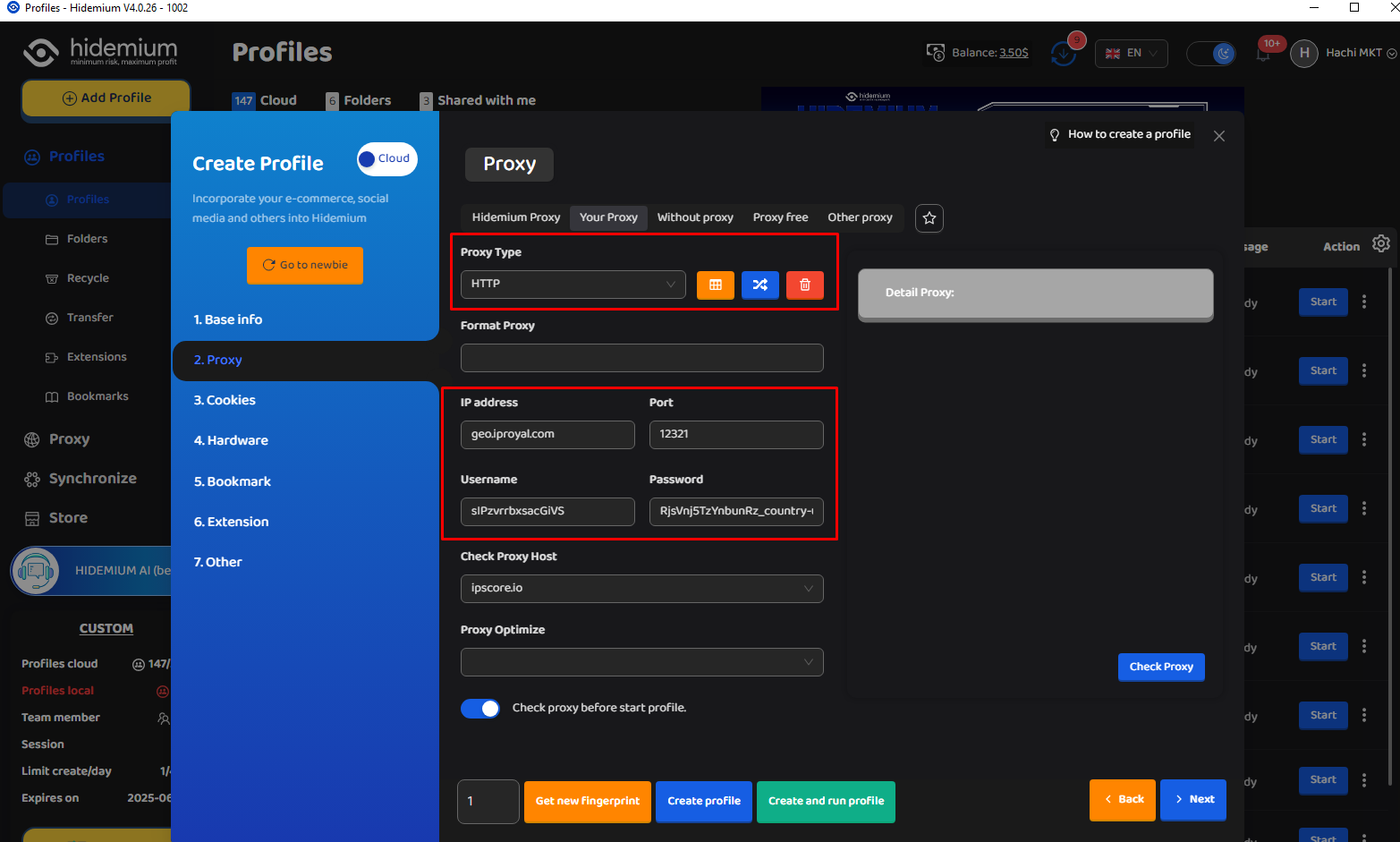Click the red trash delete proxy icon

coord(804,285)
